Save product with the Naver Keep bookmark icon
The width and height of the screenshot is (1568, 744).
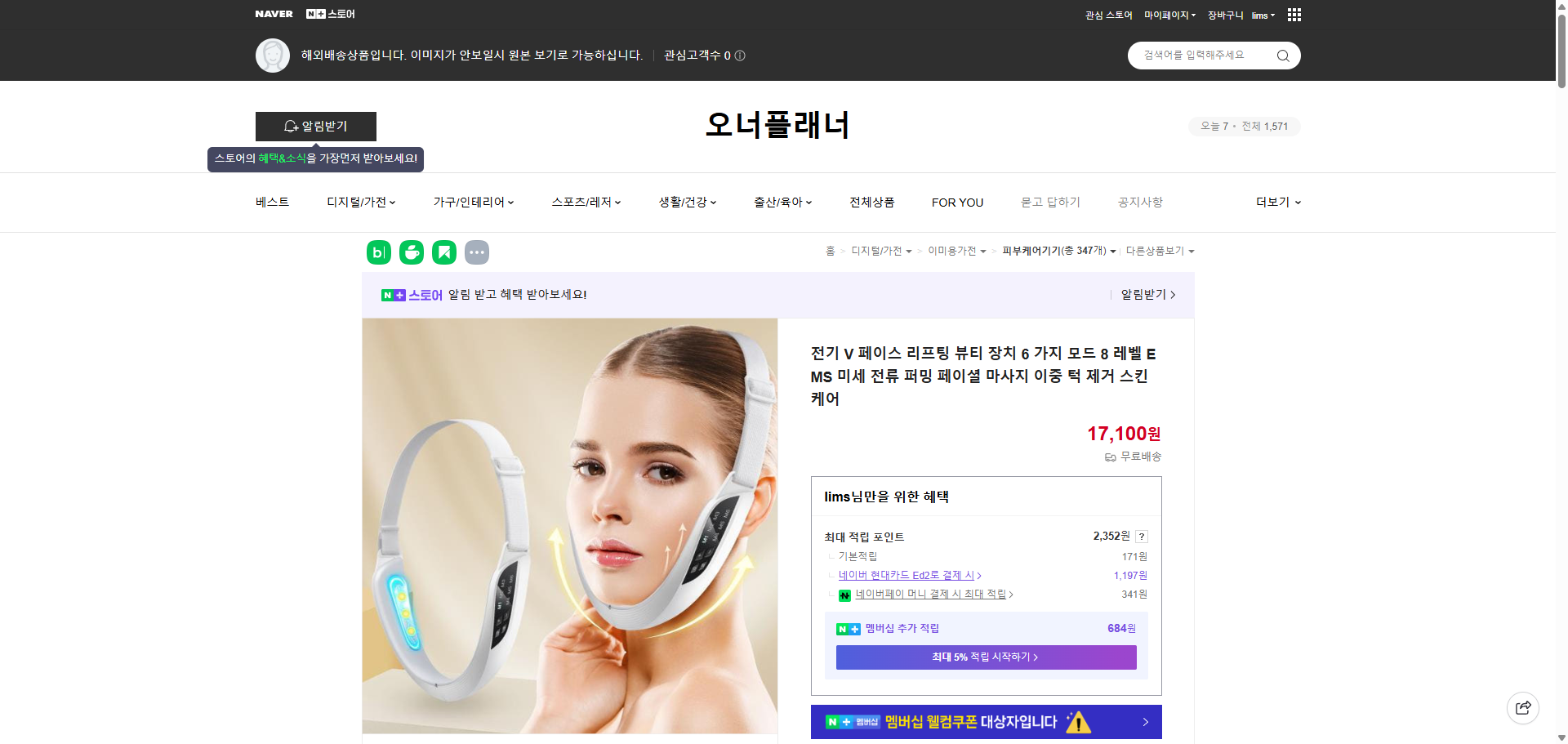click(x=444, y=252)
